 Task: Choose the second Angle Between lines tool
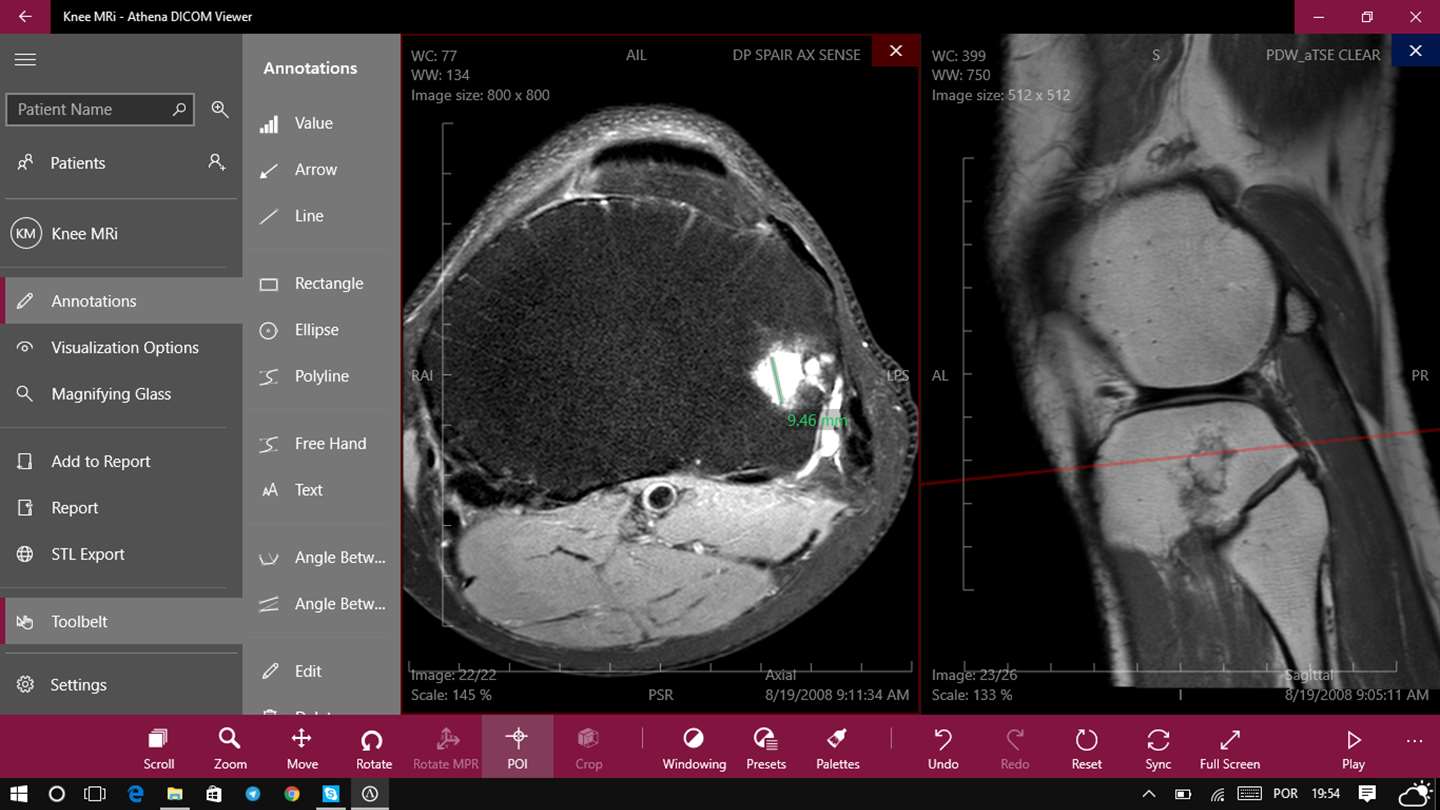coord(321,604)
